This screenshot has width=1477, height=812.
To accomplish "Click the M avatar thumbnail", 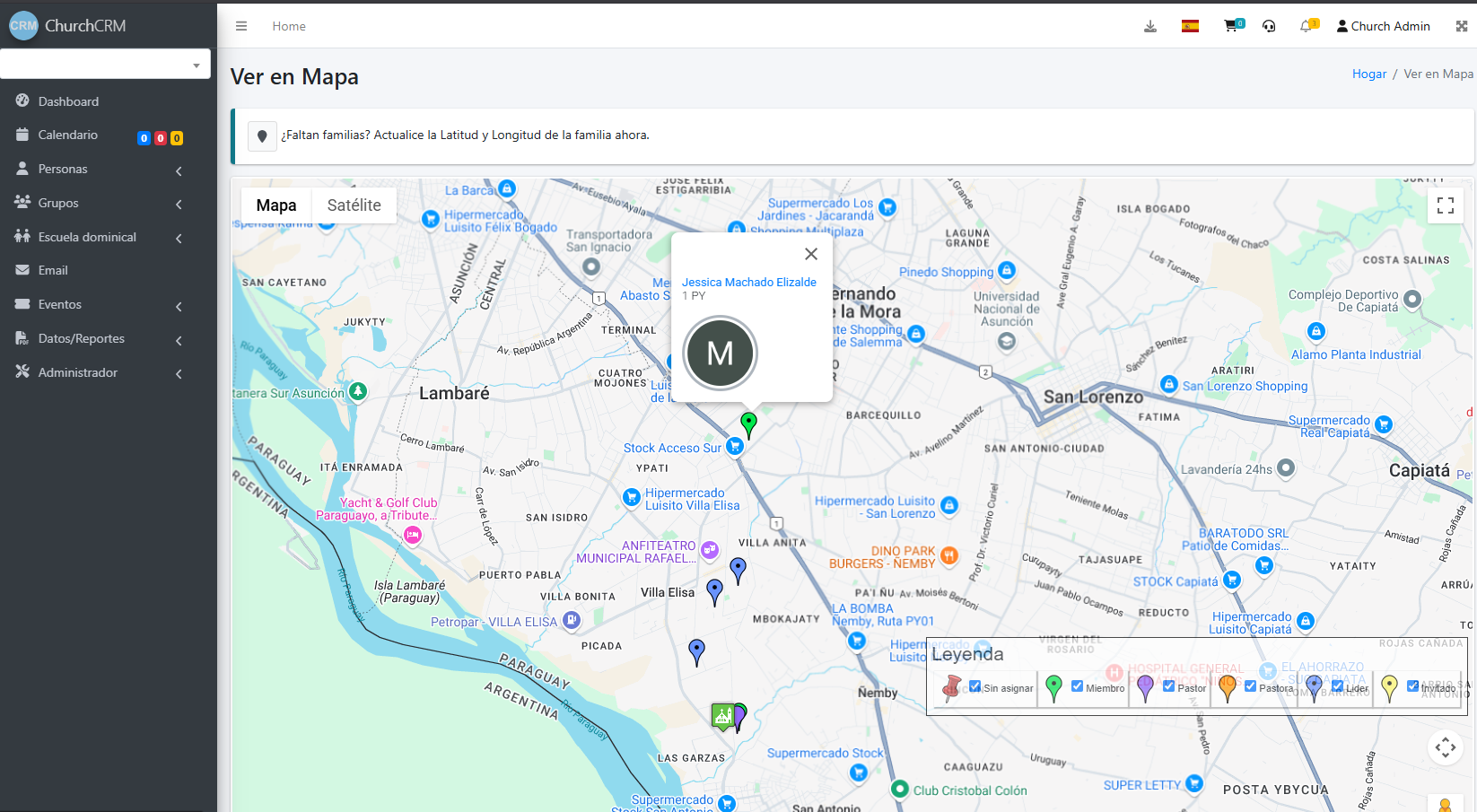I will point(720,353).
